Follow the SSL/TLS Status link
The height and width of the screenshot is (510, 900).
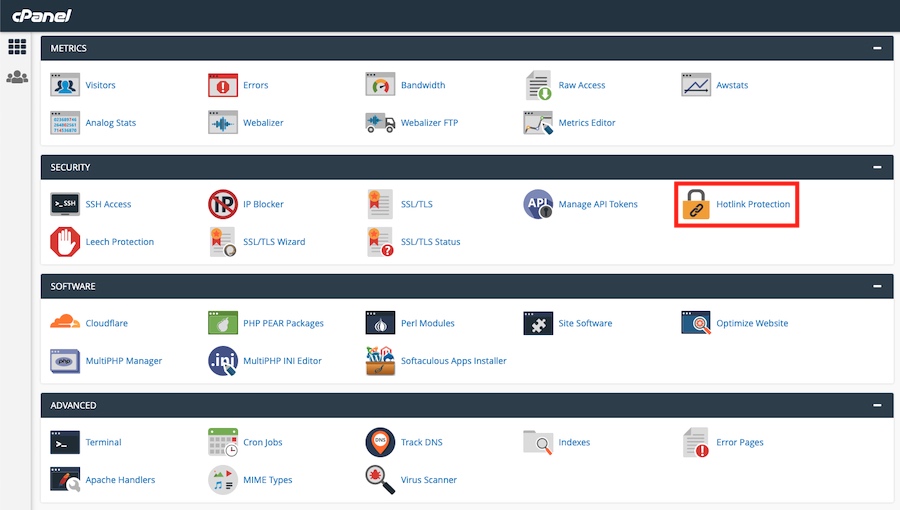(430, 242)
